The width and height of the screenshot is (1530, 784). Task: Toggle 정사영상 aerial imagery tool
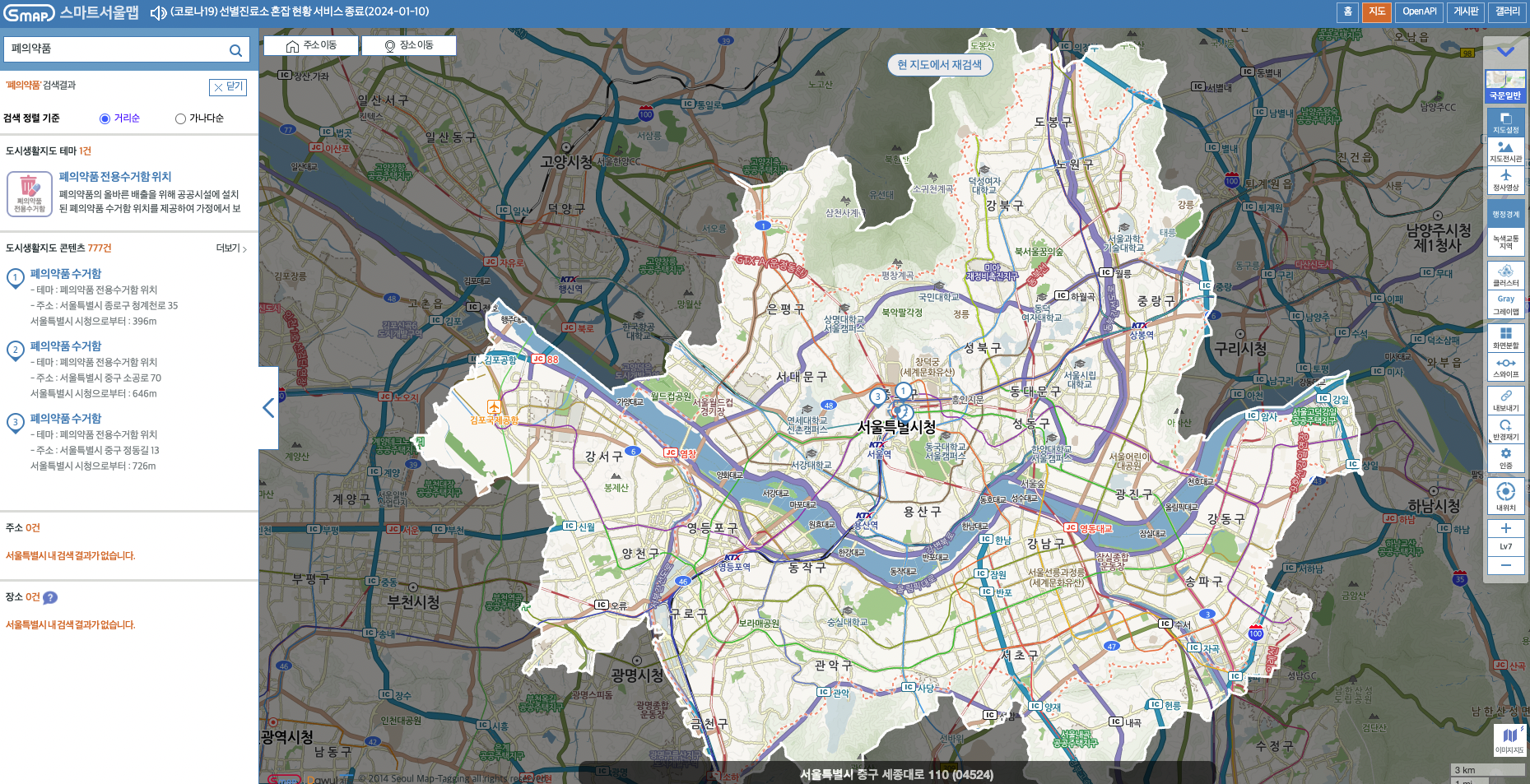[1505, 180]
